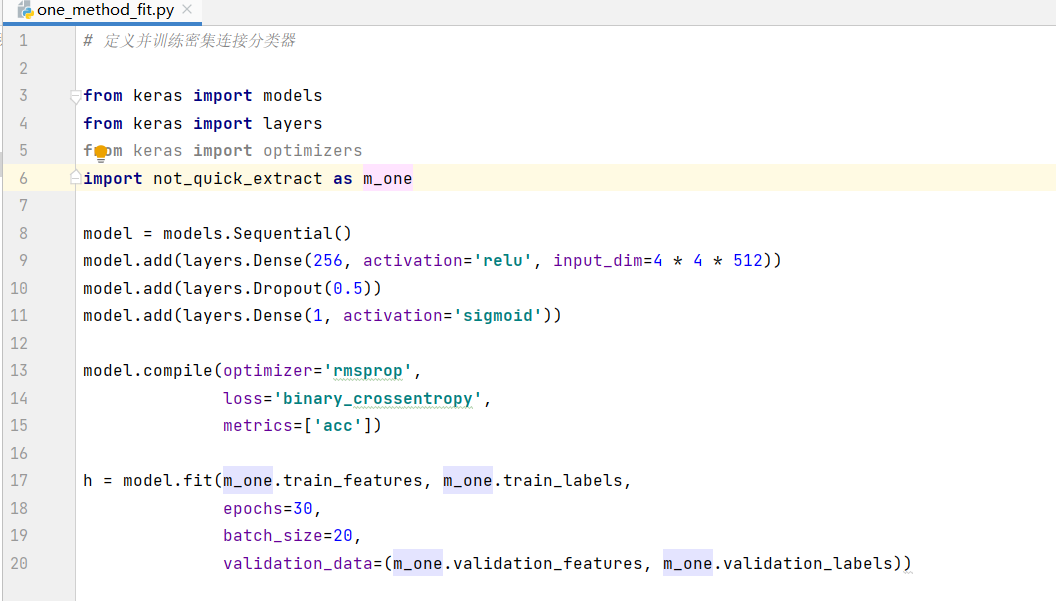Click the 'relu' string on line 9
The image size is (1056, 601).
[x=502, y=261]
